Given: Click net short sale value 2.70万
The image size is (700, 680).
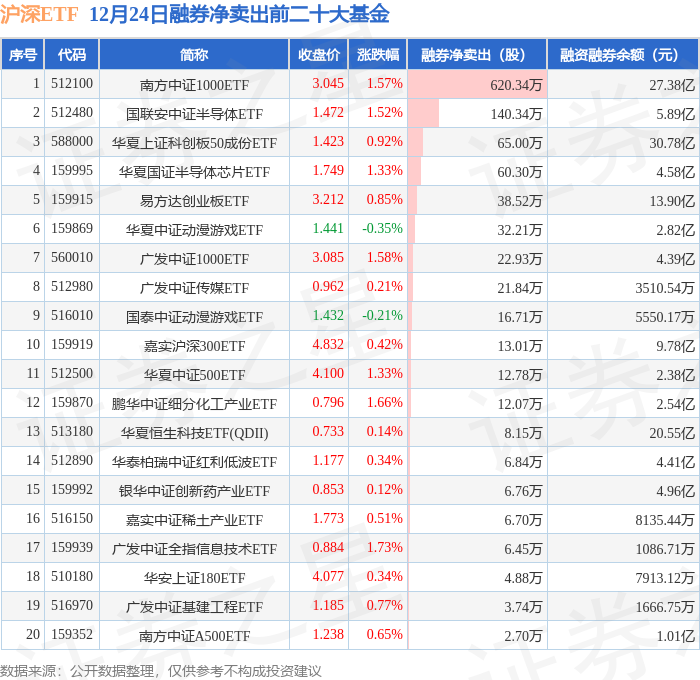Looking at the screenshot, I should point(523,636).
